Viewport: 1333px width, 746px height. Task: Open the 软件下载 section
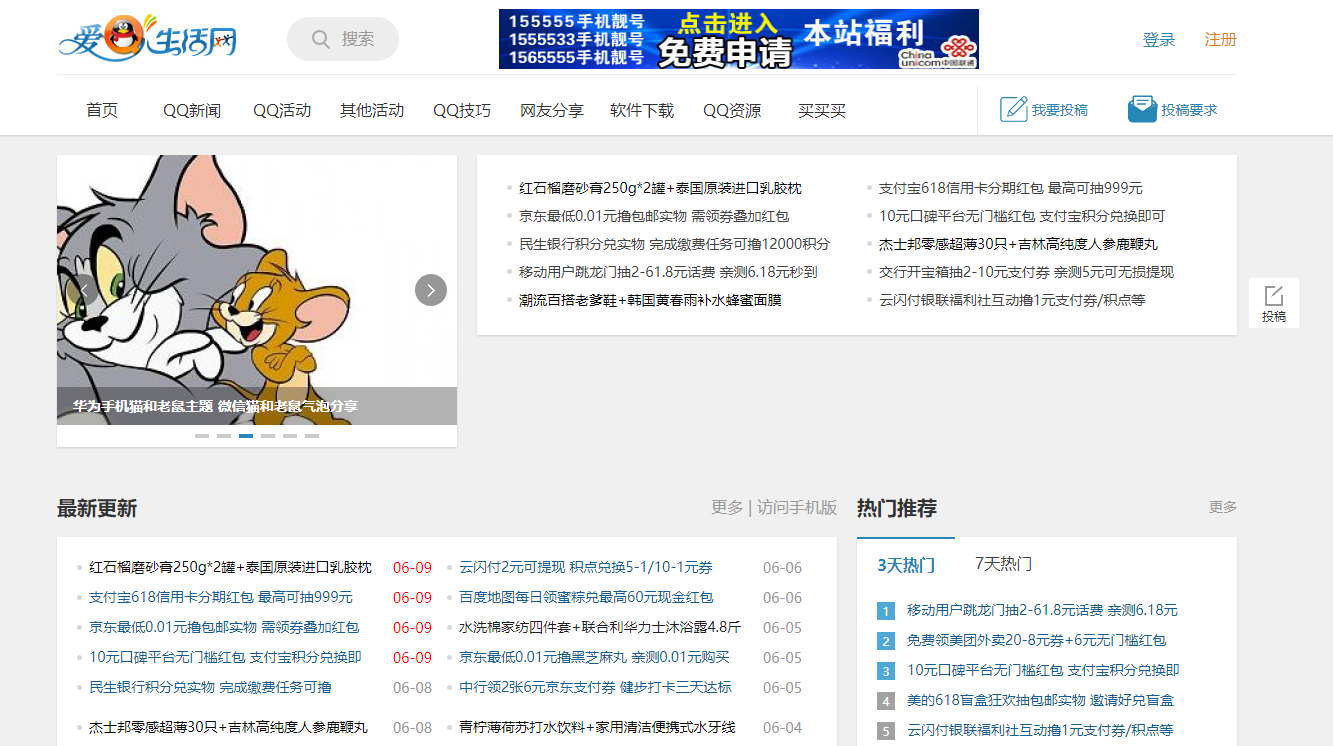[x=641, y=110]
